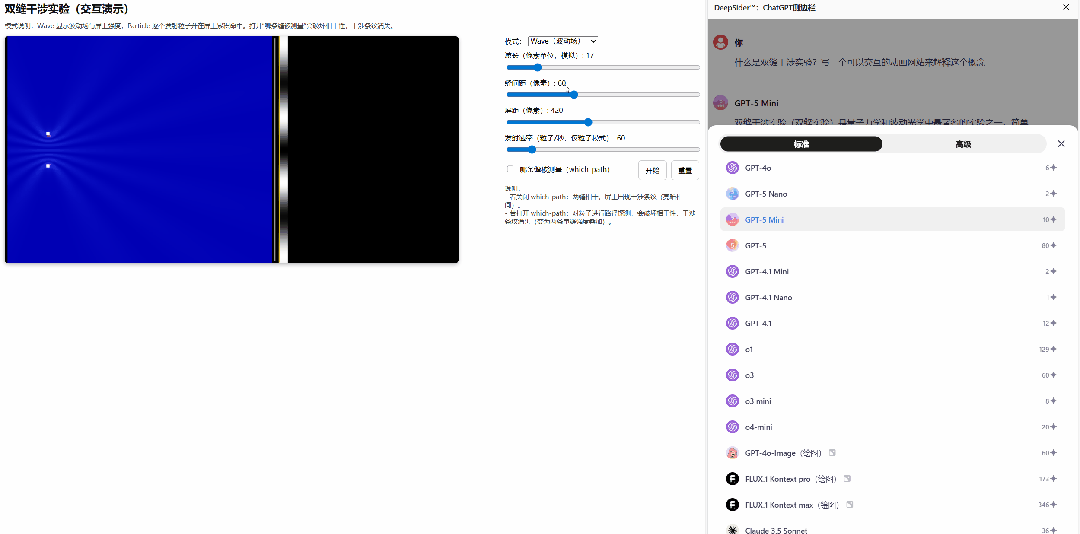Viewport: 1080px width, 534px height.
Task: Click the o4-mini model icon
Action: (x=732, y=427)
